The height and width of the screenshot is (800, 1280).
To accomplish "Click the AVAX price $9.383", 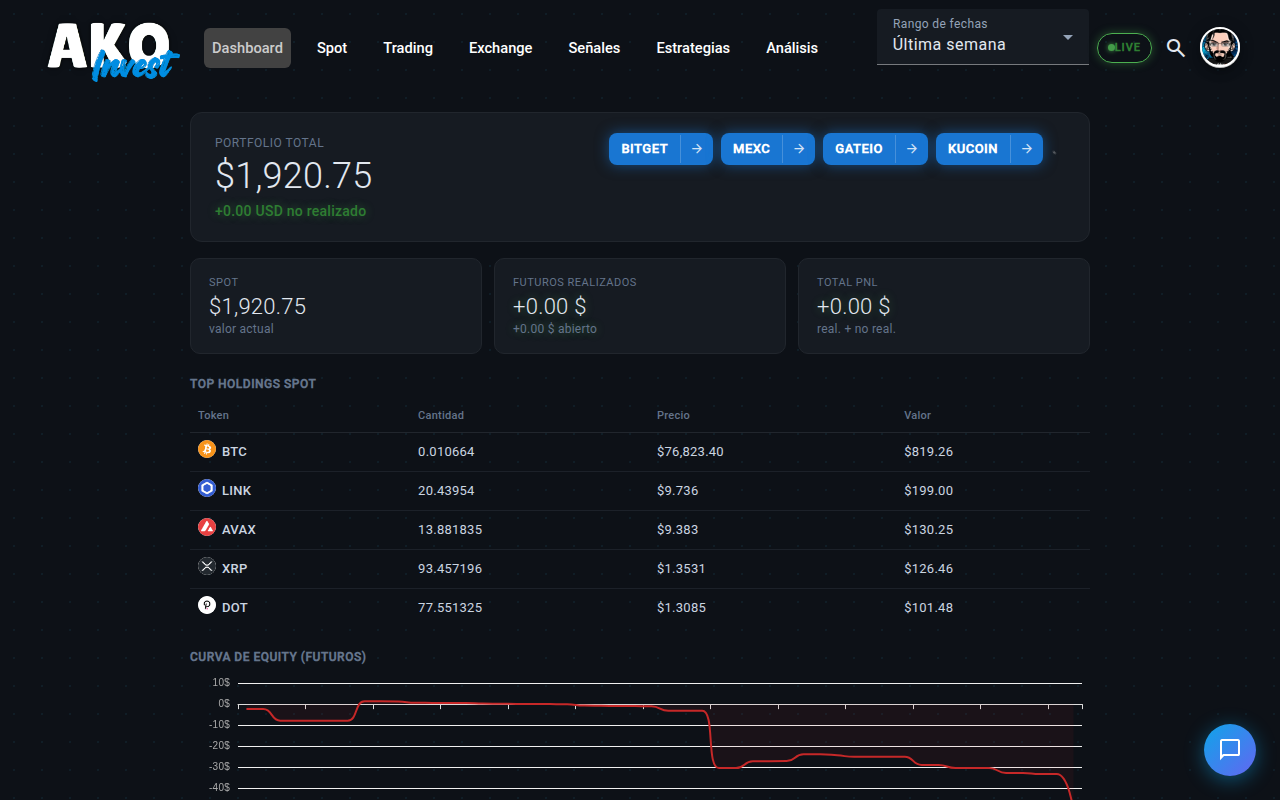I will point(678,530).
